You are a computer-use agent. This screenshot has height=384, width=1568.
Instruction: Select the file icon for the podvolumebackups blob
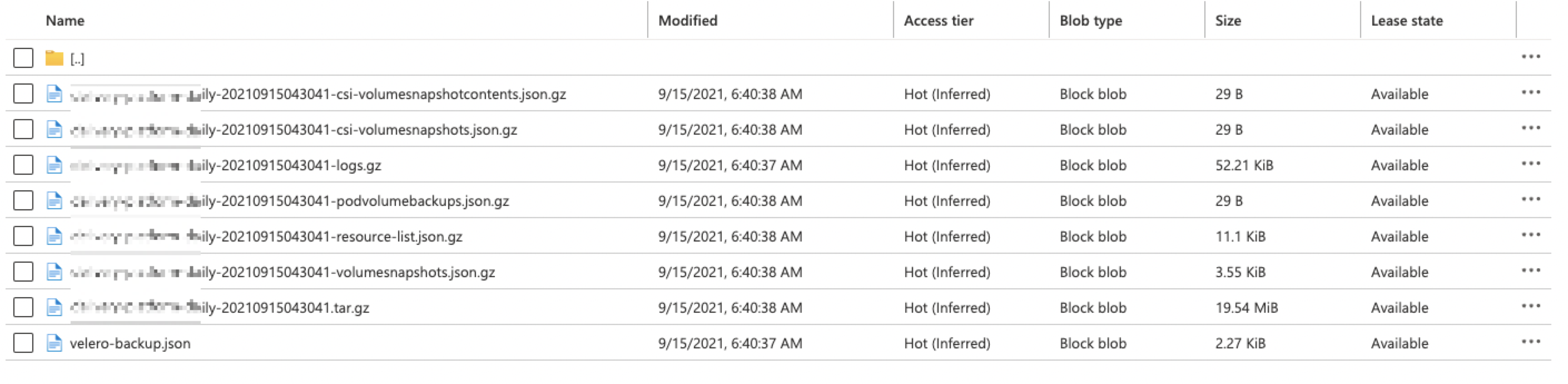pos(53,200)
